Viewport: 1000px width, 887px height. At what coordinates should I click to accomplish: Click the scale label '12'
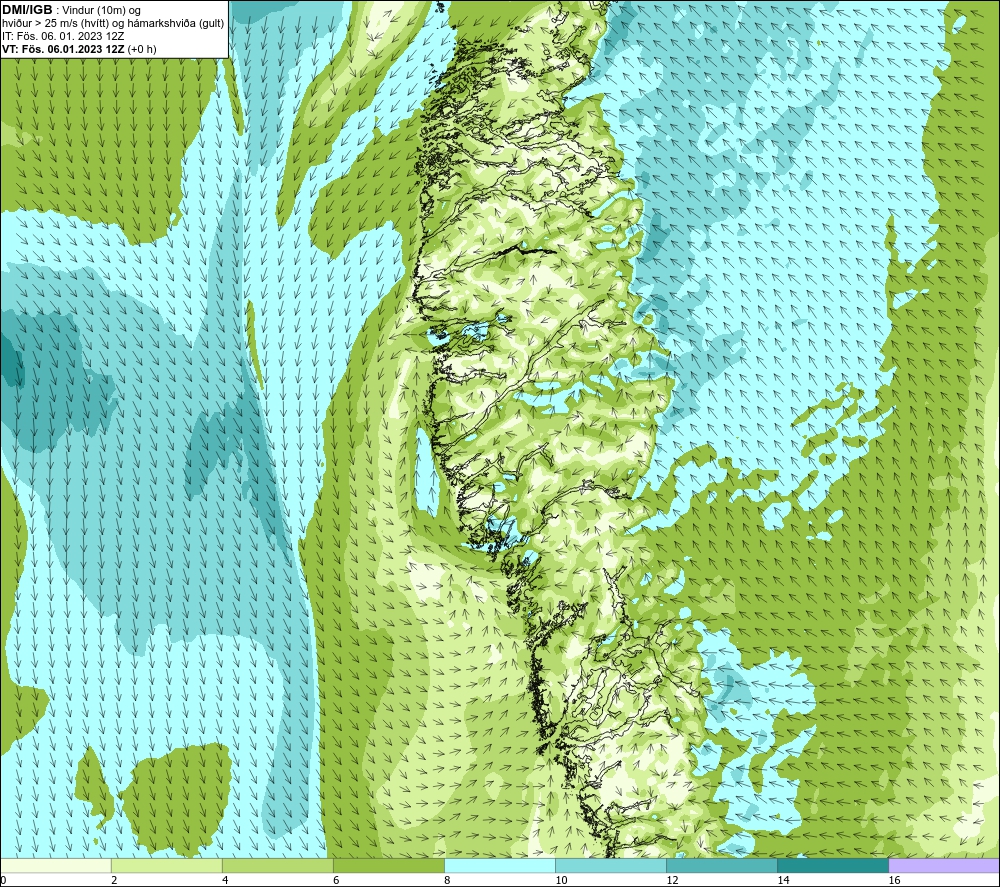pos(672,881)
